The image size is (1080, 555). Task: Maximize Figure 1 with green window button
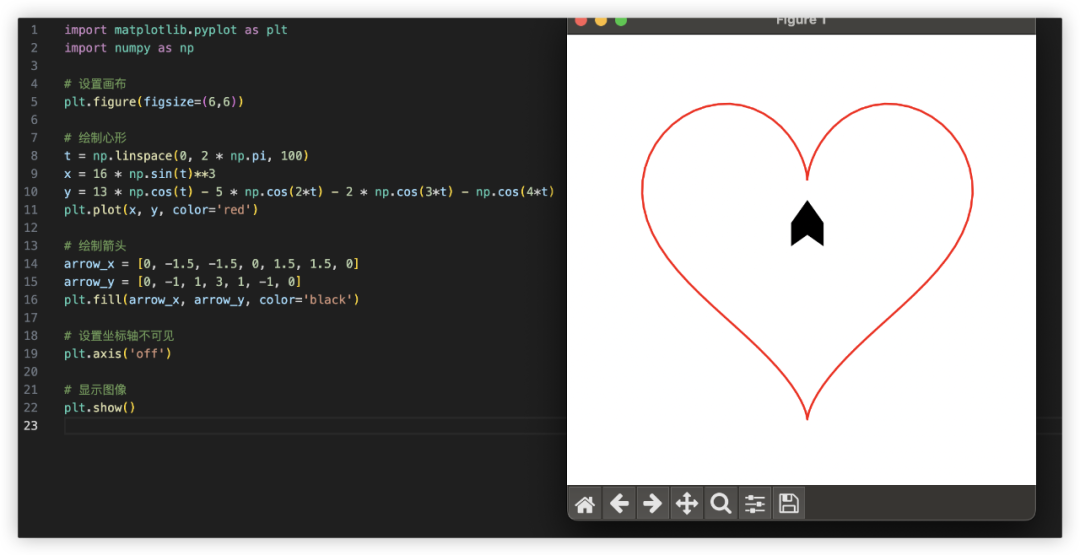click(621, 21)
